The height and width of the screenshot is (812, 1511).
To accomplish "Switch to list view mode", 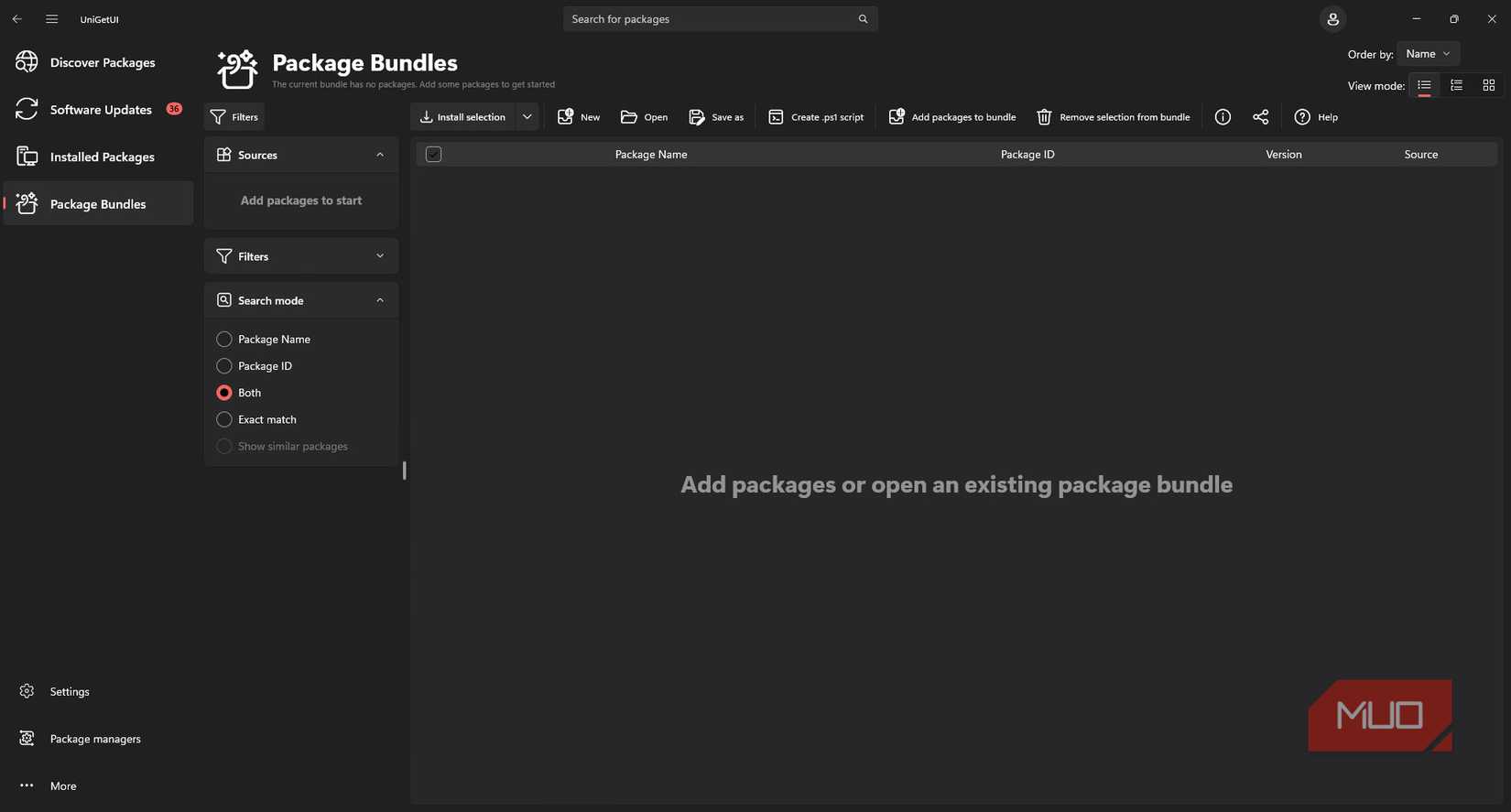I will coord(1424,85).
